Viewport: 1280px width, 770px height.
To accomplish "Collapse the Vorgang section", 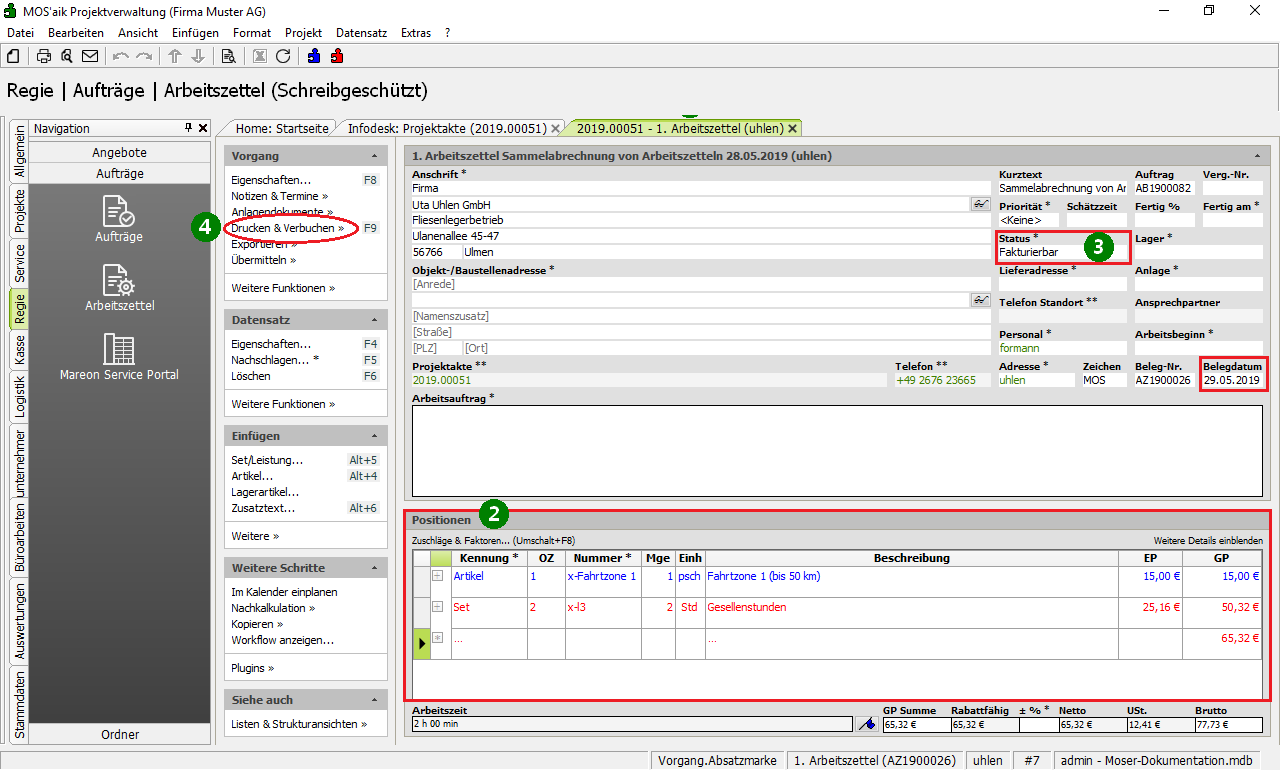I will [374, 157].
